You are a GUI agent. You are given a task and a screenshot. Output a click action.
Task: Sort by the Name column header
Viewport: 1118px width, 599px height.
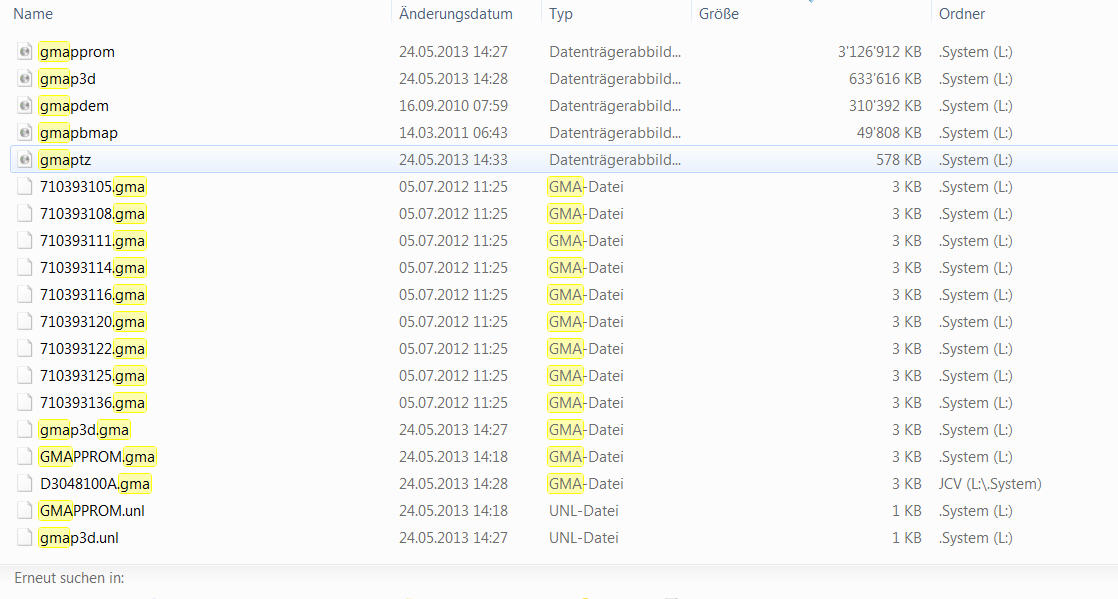(34, 14)
